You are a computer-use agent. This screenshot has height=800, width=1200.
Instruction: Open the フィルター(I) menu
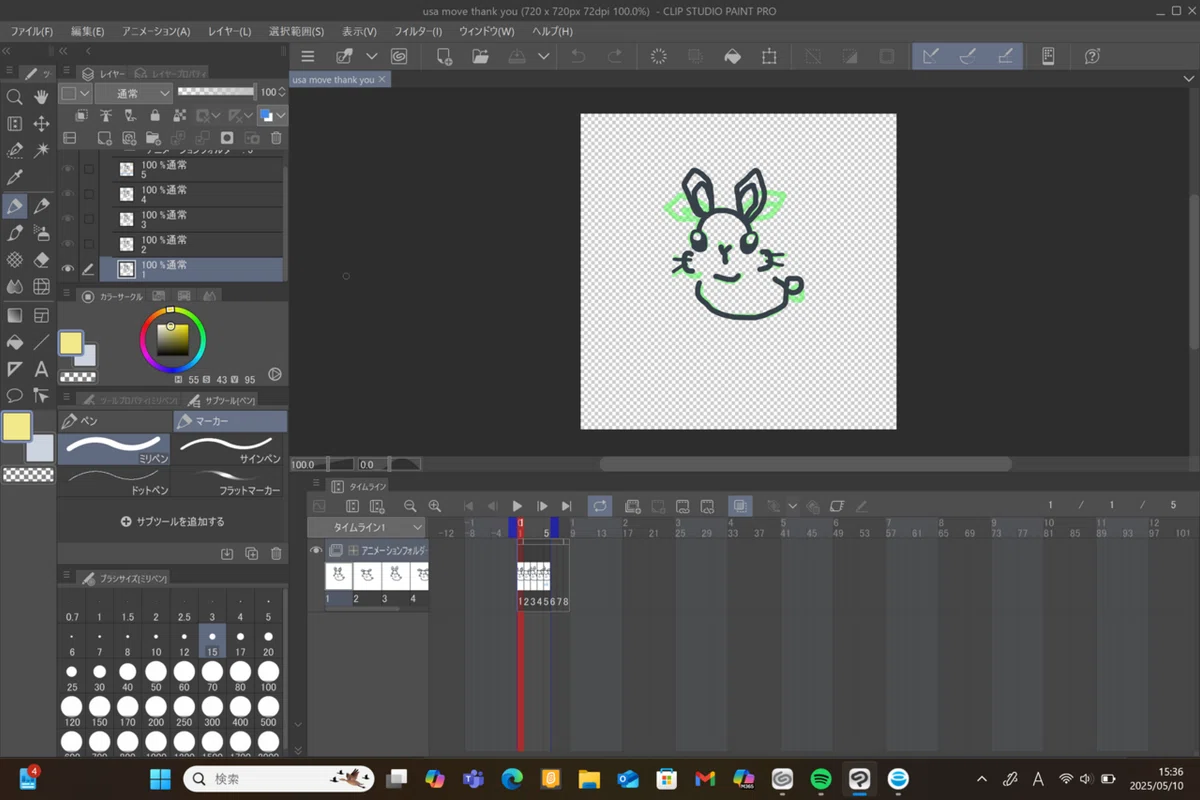pyautogui.click(x=416, y=31)
